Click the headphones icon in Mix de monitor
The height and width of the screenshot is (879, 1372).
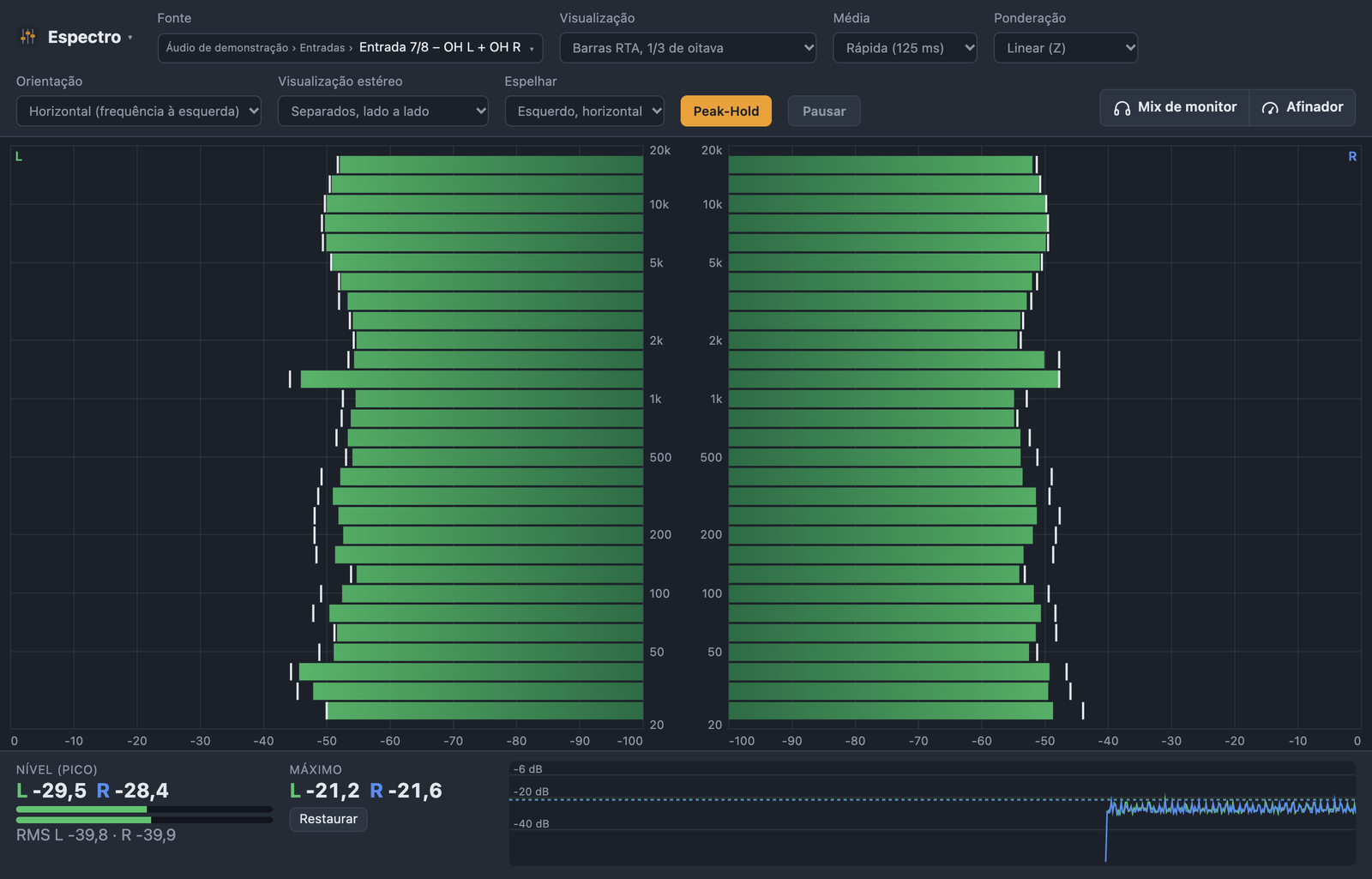1122,108
